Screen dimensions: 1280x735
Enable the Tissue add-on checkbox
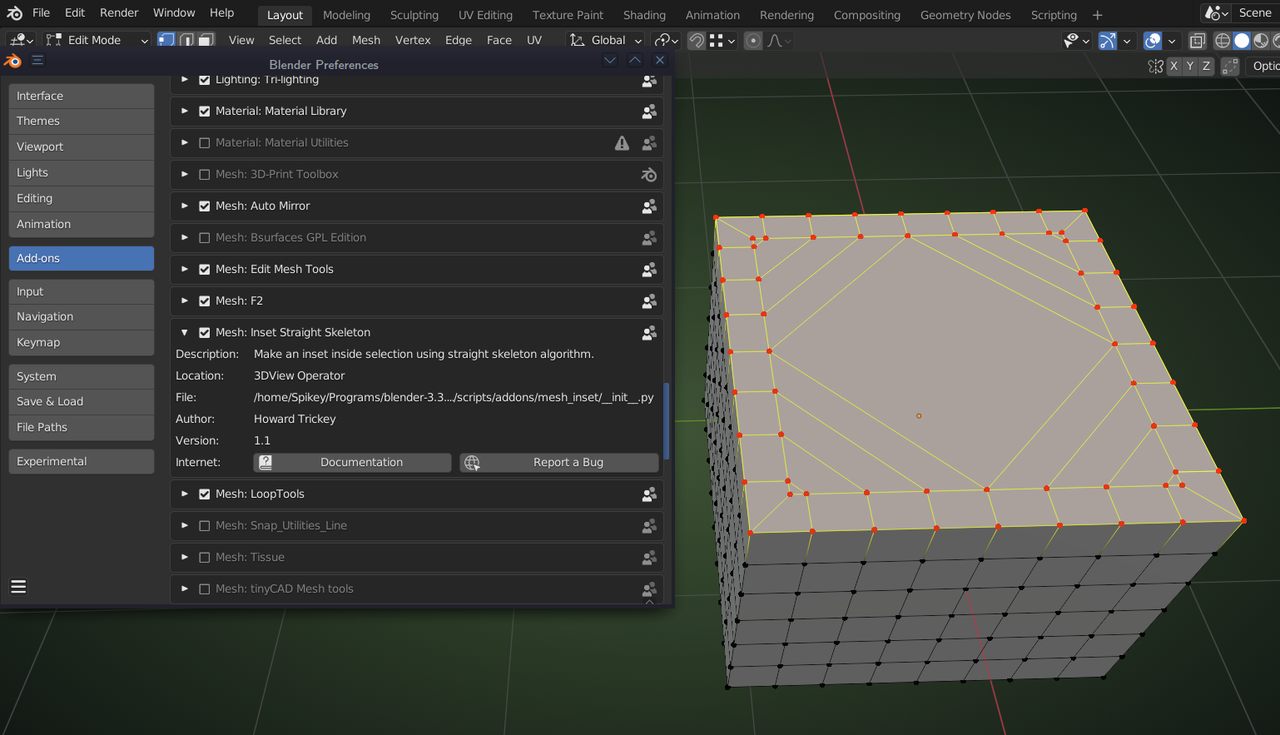coord(205,557)
